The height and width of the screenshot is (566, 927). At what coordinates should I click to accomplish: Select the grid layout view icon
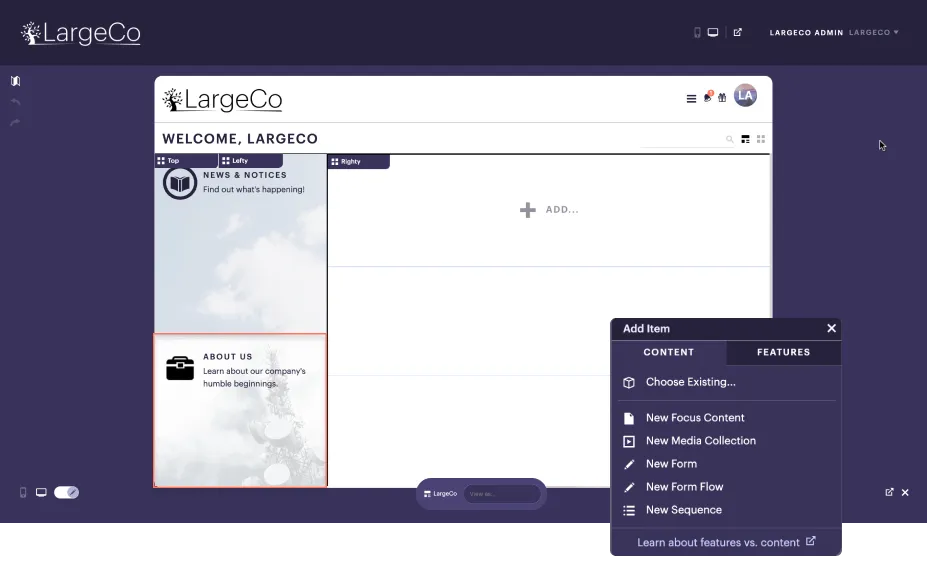pyautogui.click(x=761, y=139)
